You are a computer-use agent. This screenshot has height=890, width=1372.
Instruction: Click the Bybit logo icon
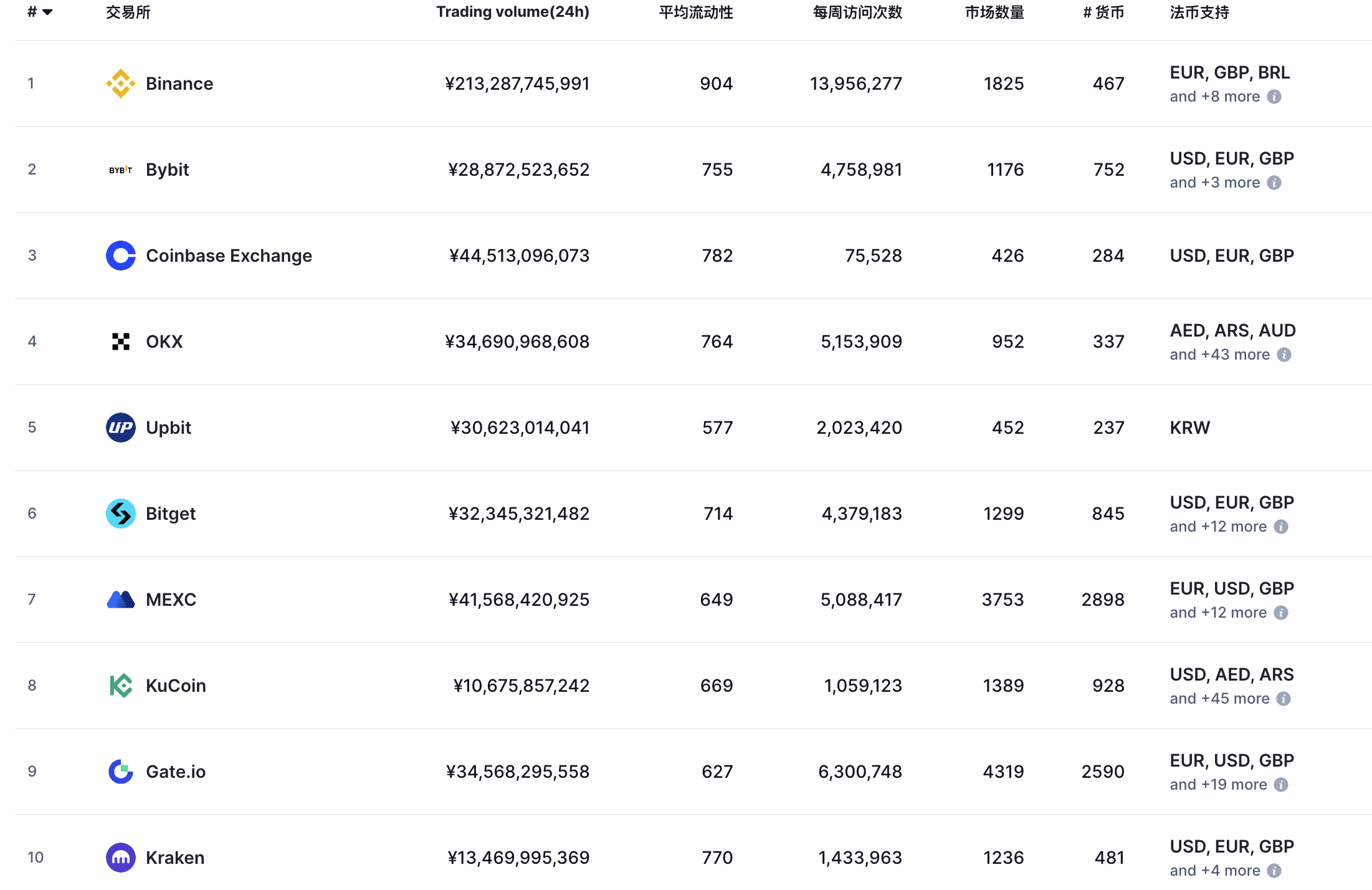coord(120,170)
